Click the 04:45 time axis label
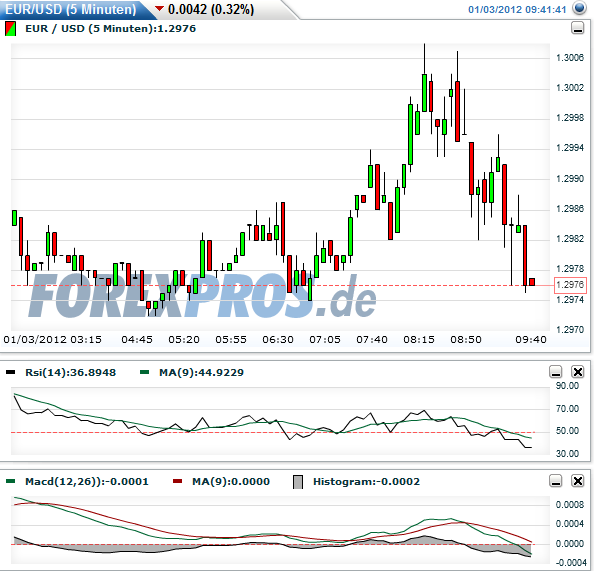 point(137,339)
